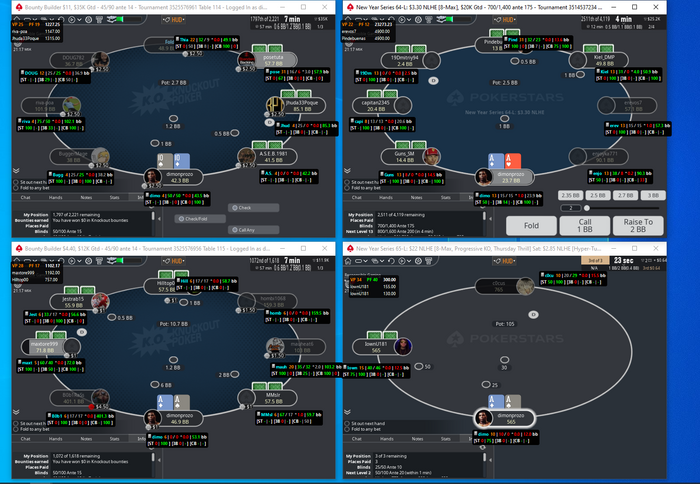This screenshot has width=700, height=484.
Task: Click bet amount slider handle in New Year Series 64-L
Action: coord(587,208)
